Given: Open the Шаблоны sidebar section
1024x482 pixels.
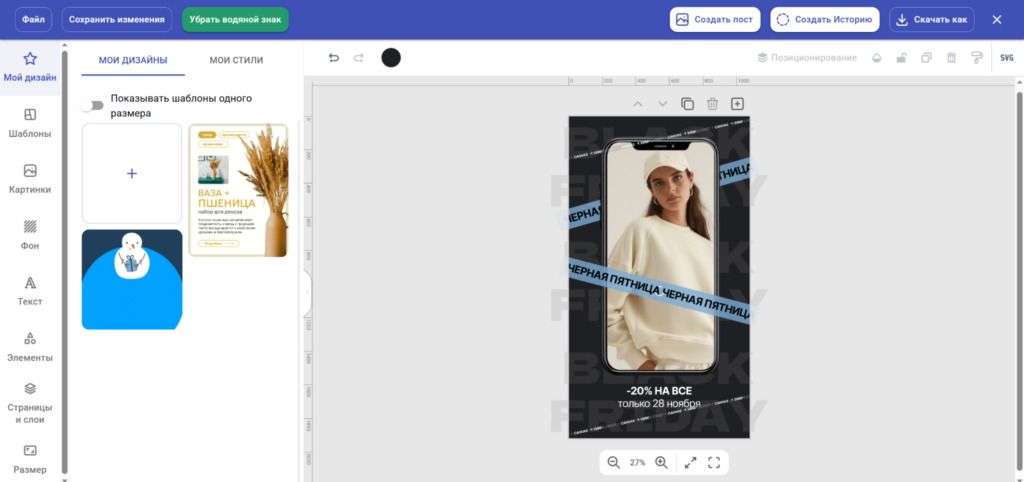Looking at the screenshot, I should 30,123.
